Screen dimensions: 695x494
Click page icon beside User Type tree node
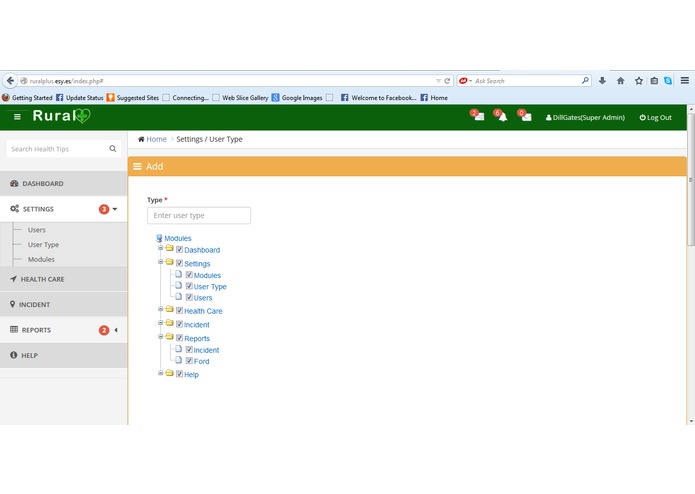tap(179, 285)
